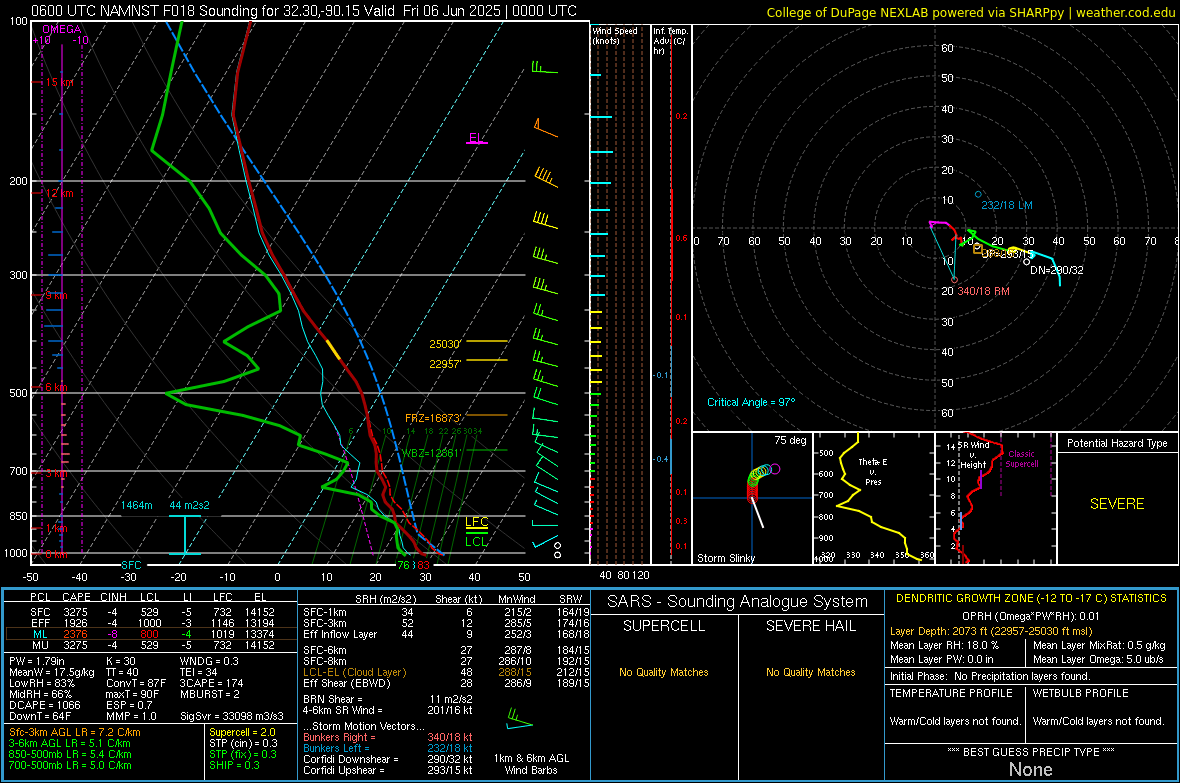This screenshot has height=783, width=1180.
Task: Click the Storm Slinky label
Action: click(x=725, y=558)
